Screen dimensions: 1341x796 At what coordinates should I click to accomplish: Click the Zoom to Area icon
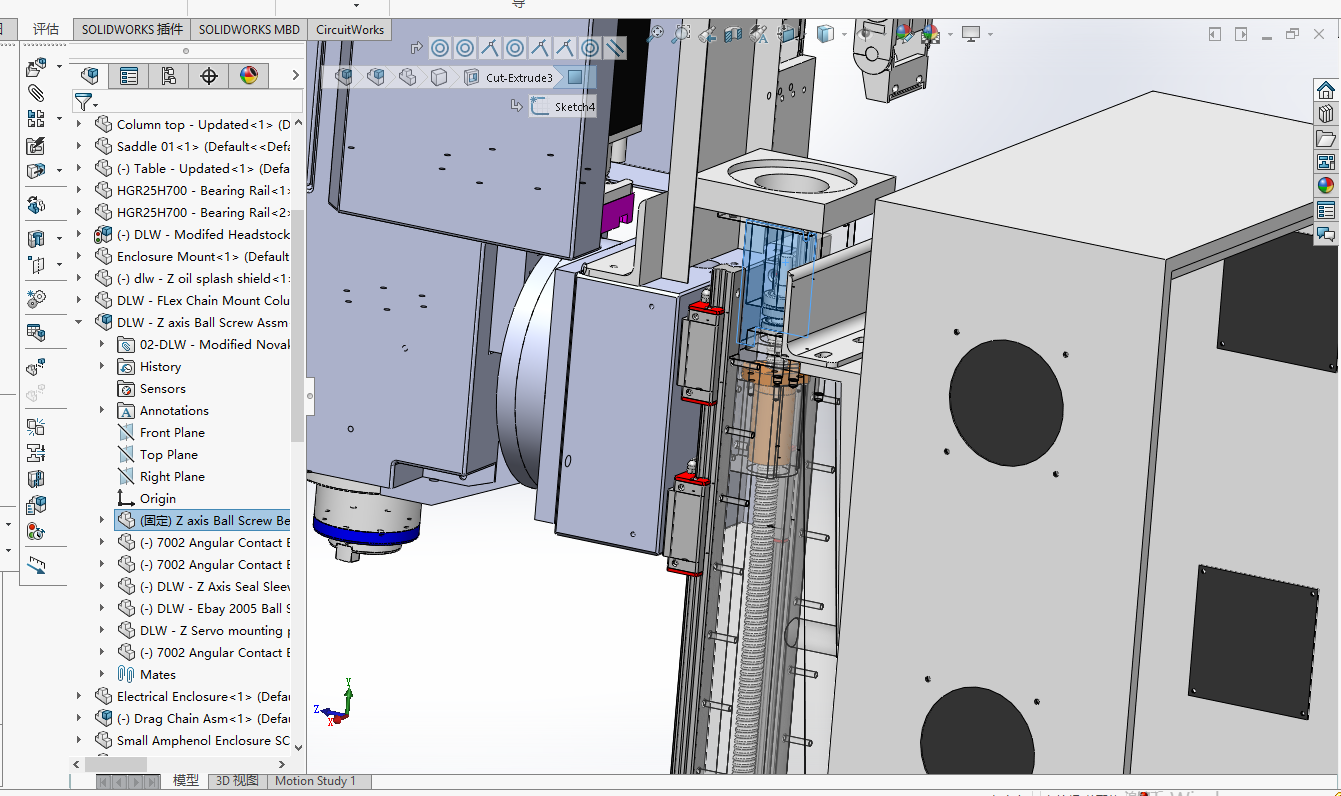[x=681, y=34]
